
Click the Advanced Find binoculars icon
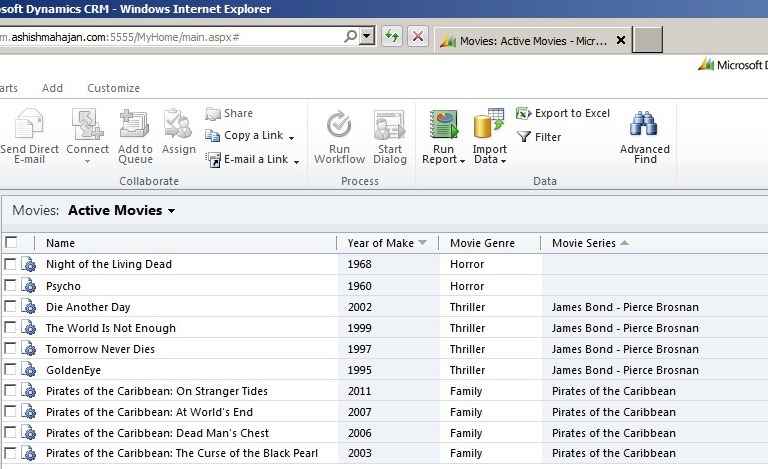[x=644, y=125]
